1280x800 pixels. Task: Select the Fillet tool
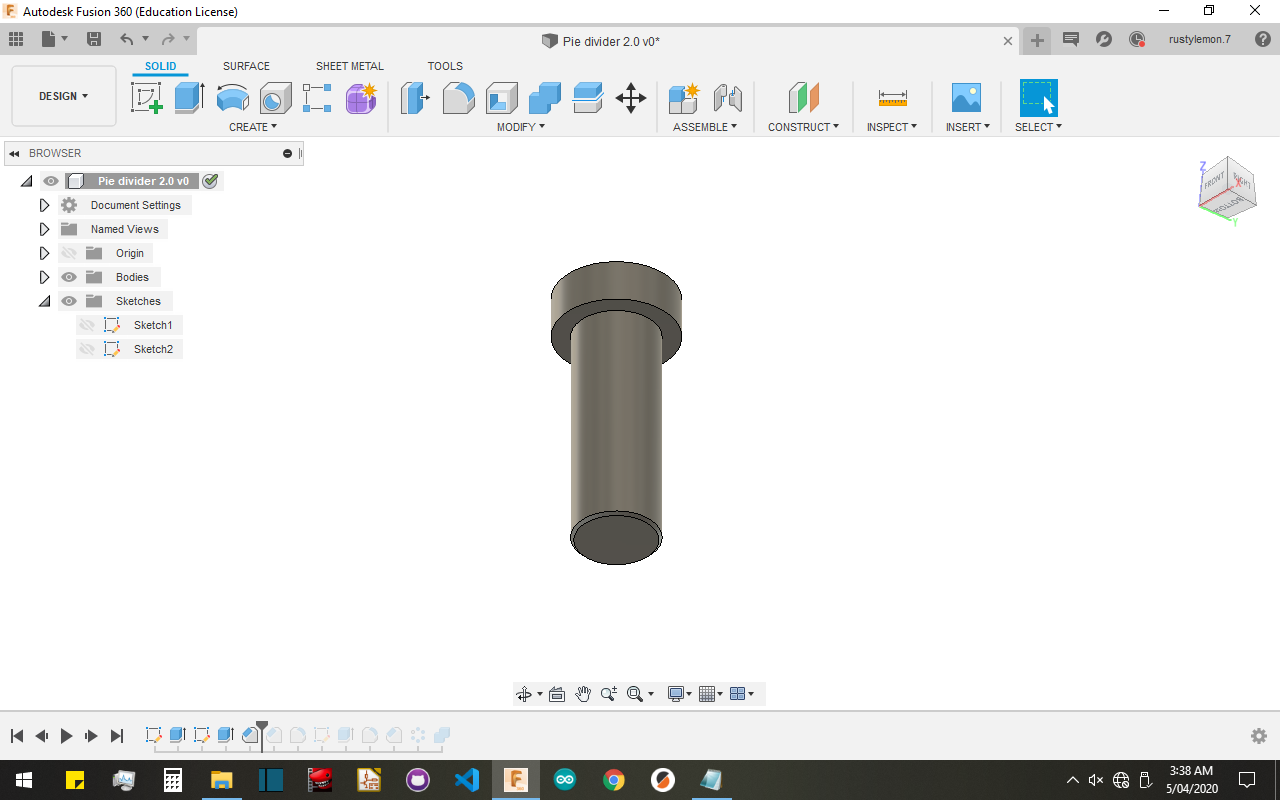click(458, 98)
